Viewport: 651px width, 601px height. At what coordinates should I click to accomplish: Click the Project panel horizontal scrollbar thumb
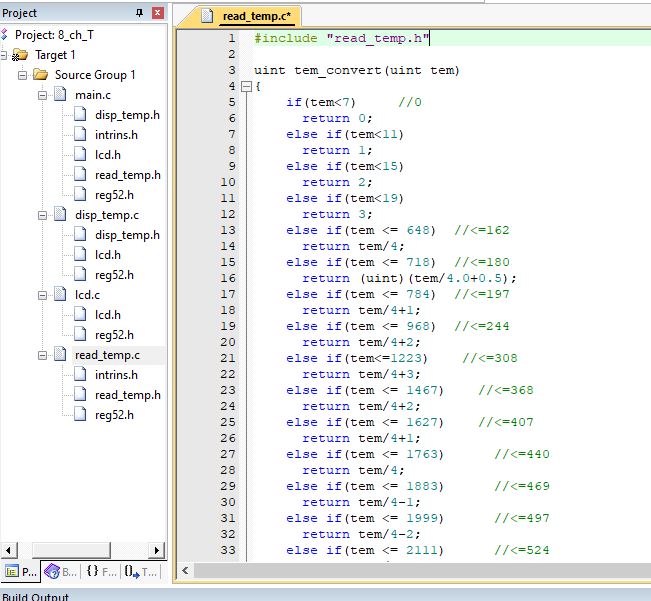point(71,550)
